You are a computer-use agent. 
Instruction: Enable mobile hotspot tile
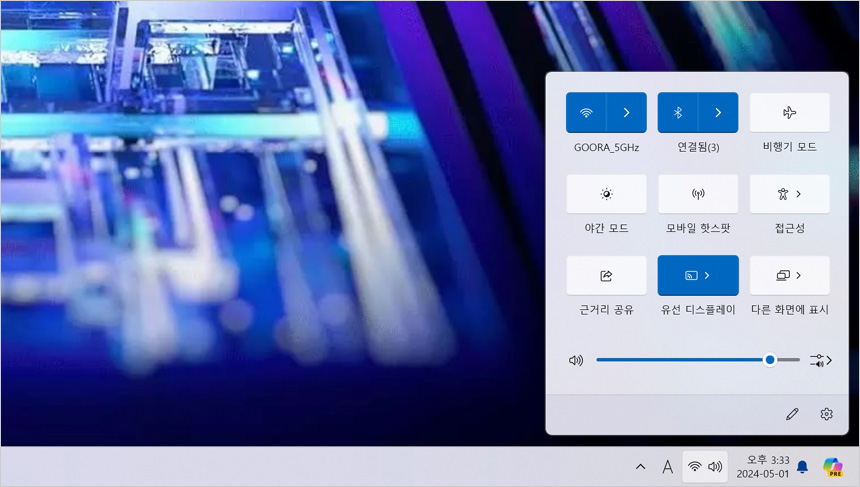point(698,194)
